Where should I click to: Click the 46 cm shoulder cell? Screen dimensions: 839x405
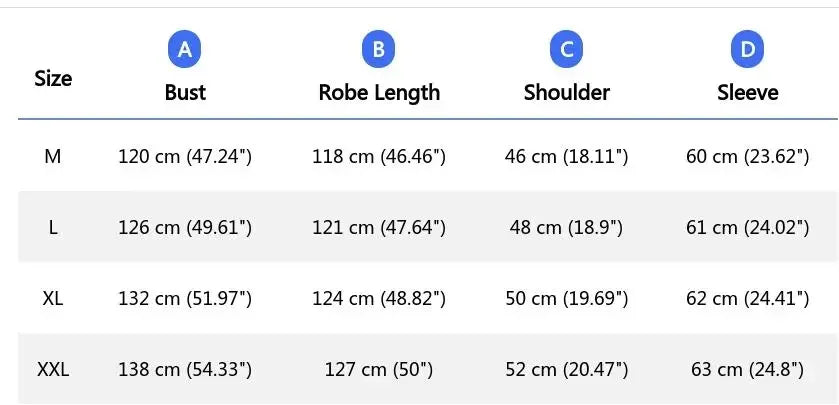pyautogui.click(x=566, y=156)
